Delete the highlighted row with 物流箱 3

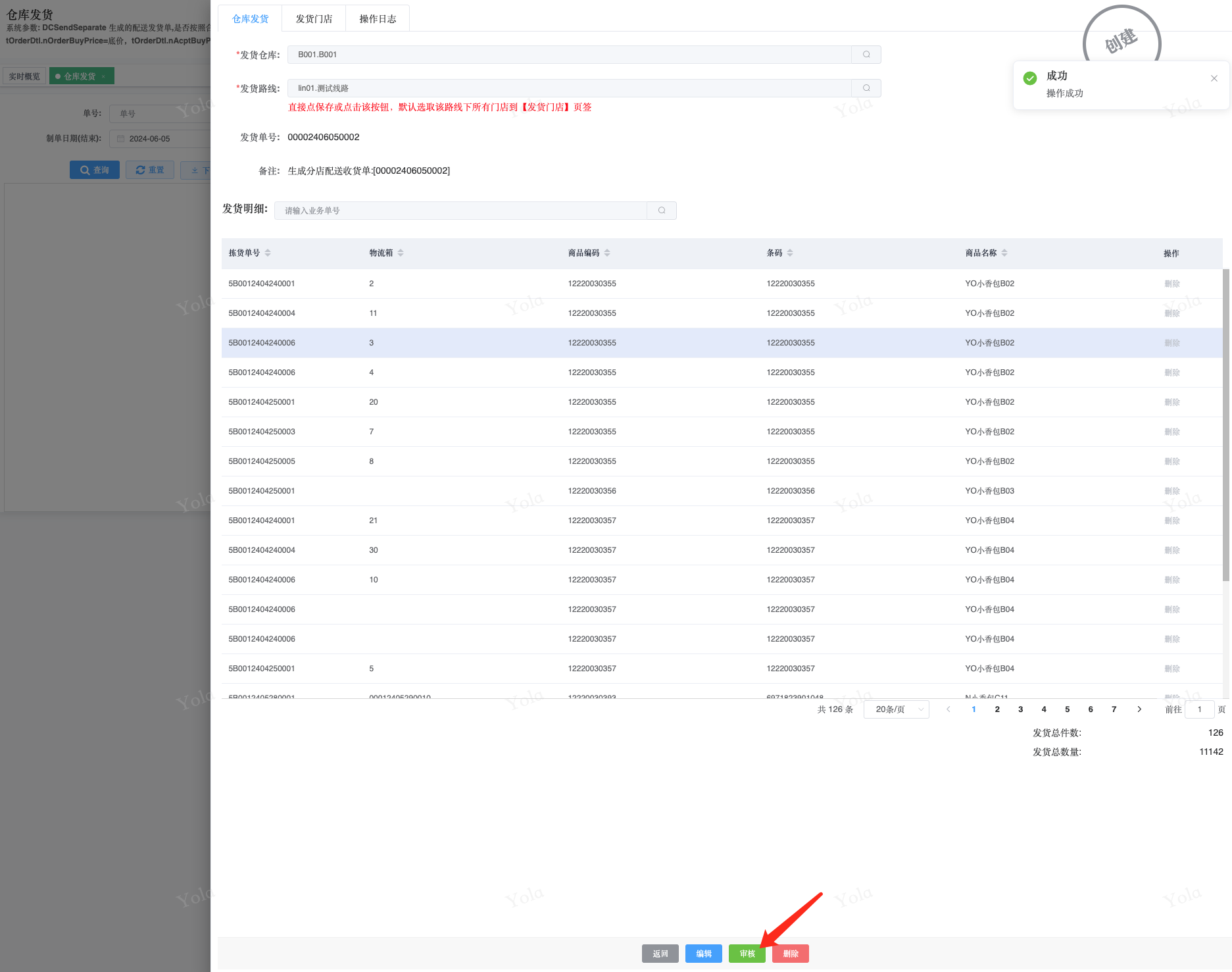[x=1172, y=343]
